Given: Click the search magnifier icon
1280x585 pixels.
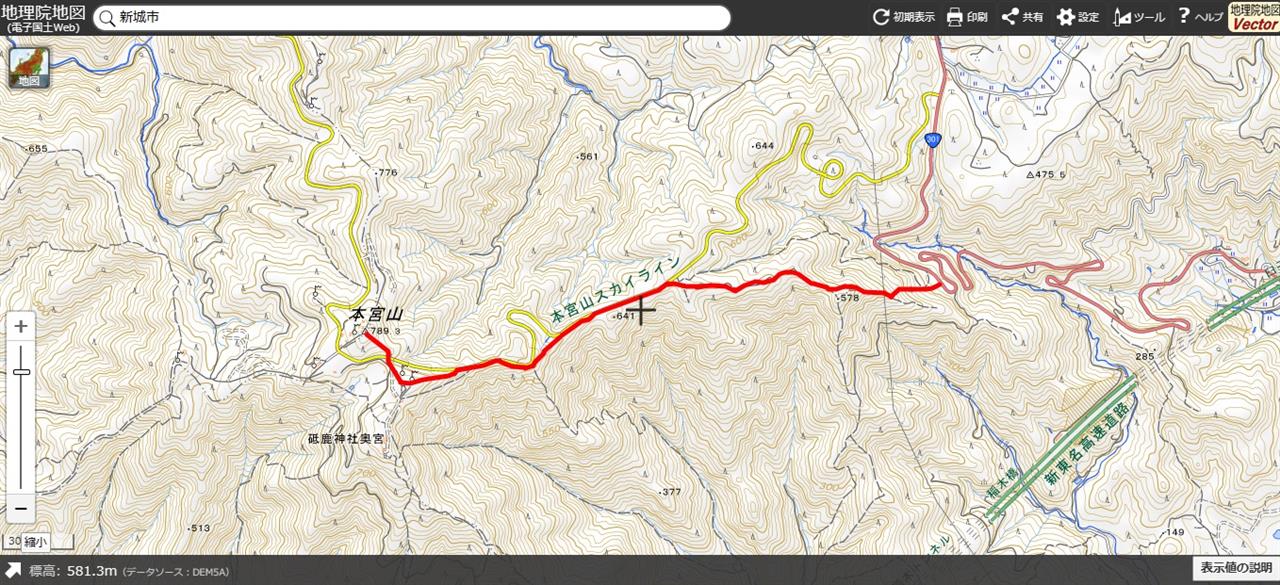Looking at the screenshot, I should (107, 18).
